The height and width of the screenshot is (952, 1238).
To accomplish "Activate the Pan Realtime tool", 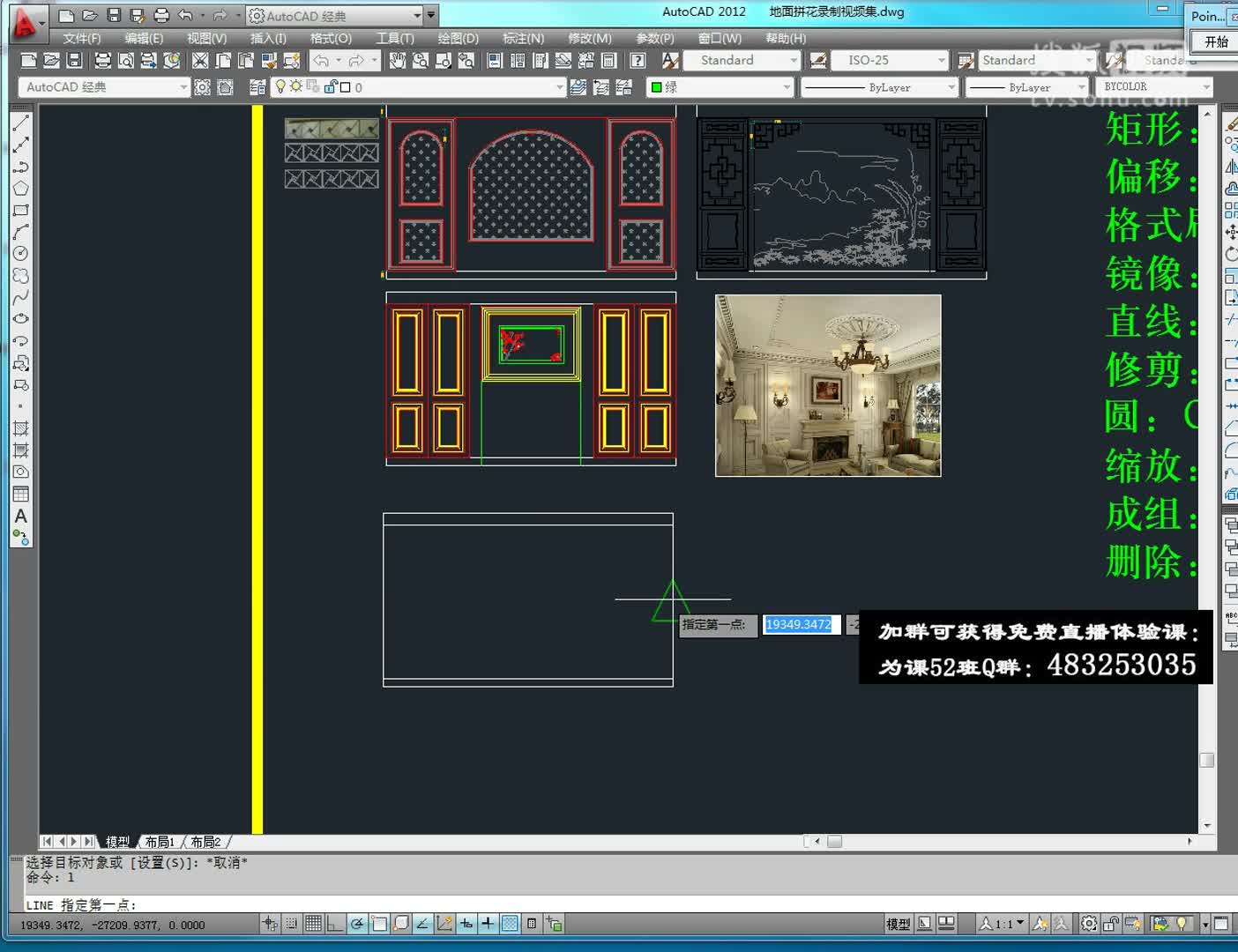I will (x=398, y=60).
